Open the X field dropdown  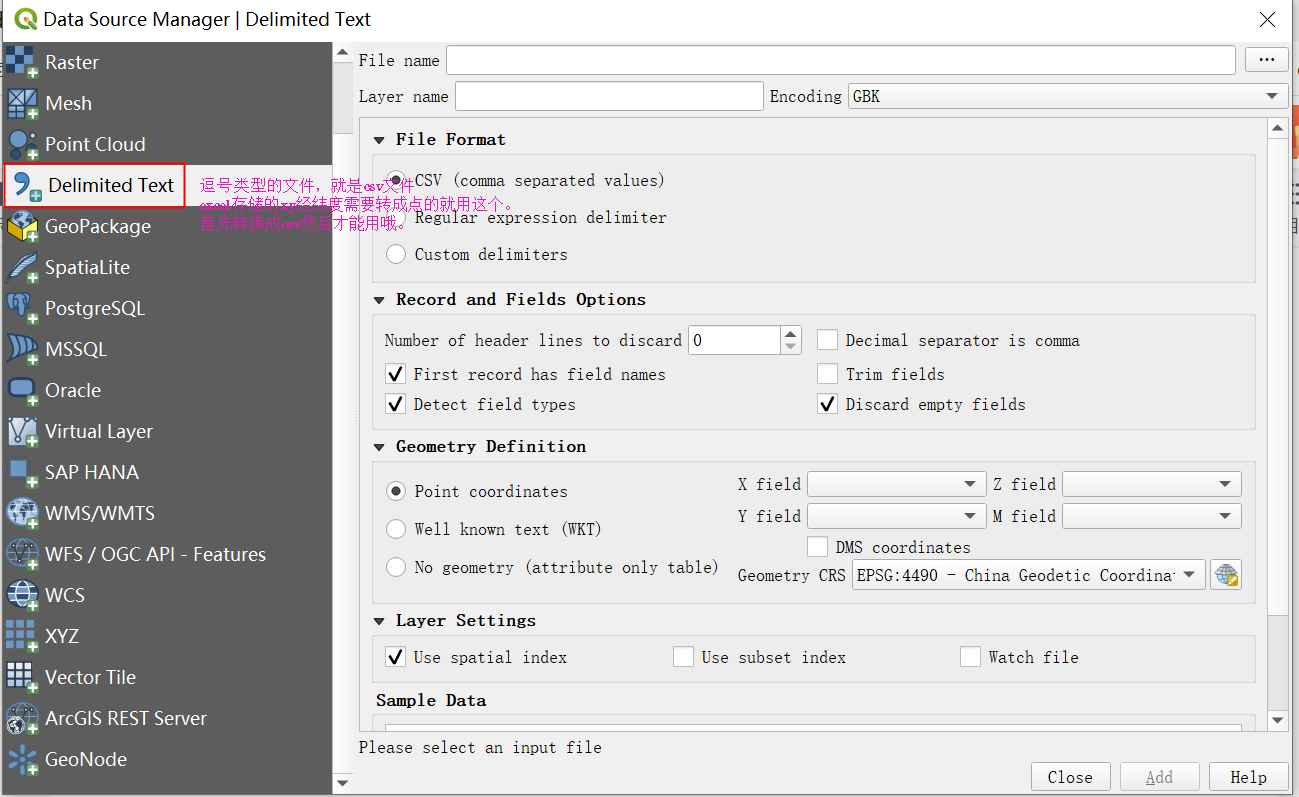pyautogui.click(x=897, y=484)
